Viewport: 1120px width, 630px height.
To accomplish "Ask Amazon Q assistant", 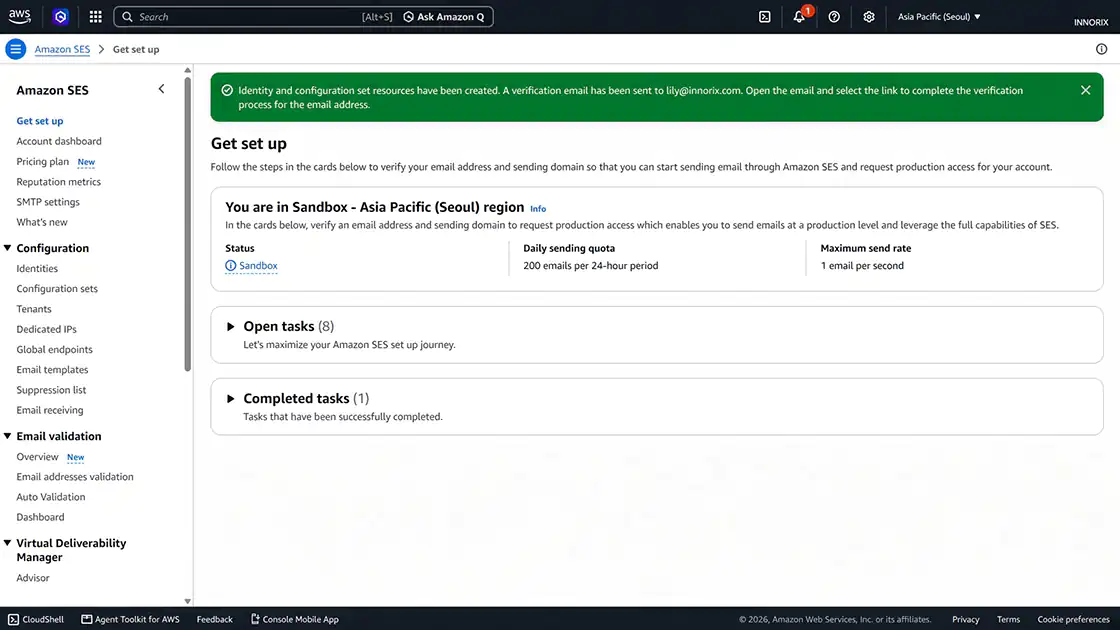I will pos(444,16).
